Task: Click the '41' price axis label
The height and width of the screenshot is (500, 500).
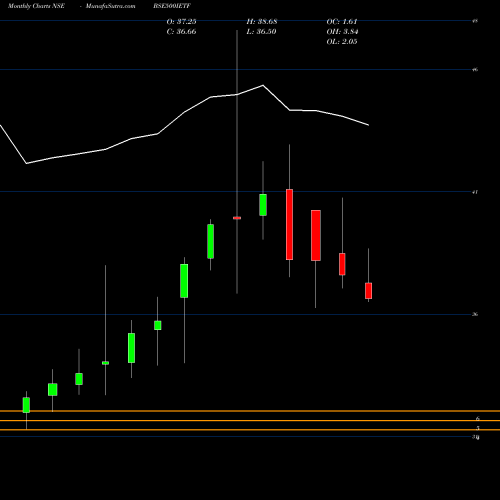Action: click(475, 192)
